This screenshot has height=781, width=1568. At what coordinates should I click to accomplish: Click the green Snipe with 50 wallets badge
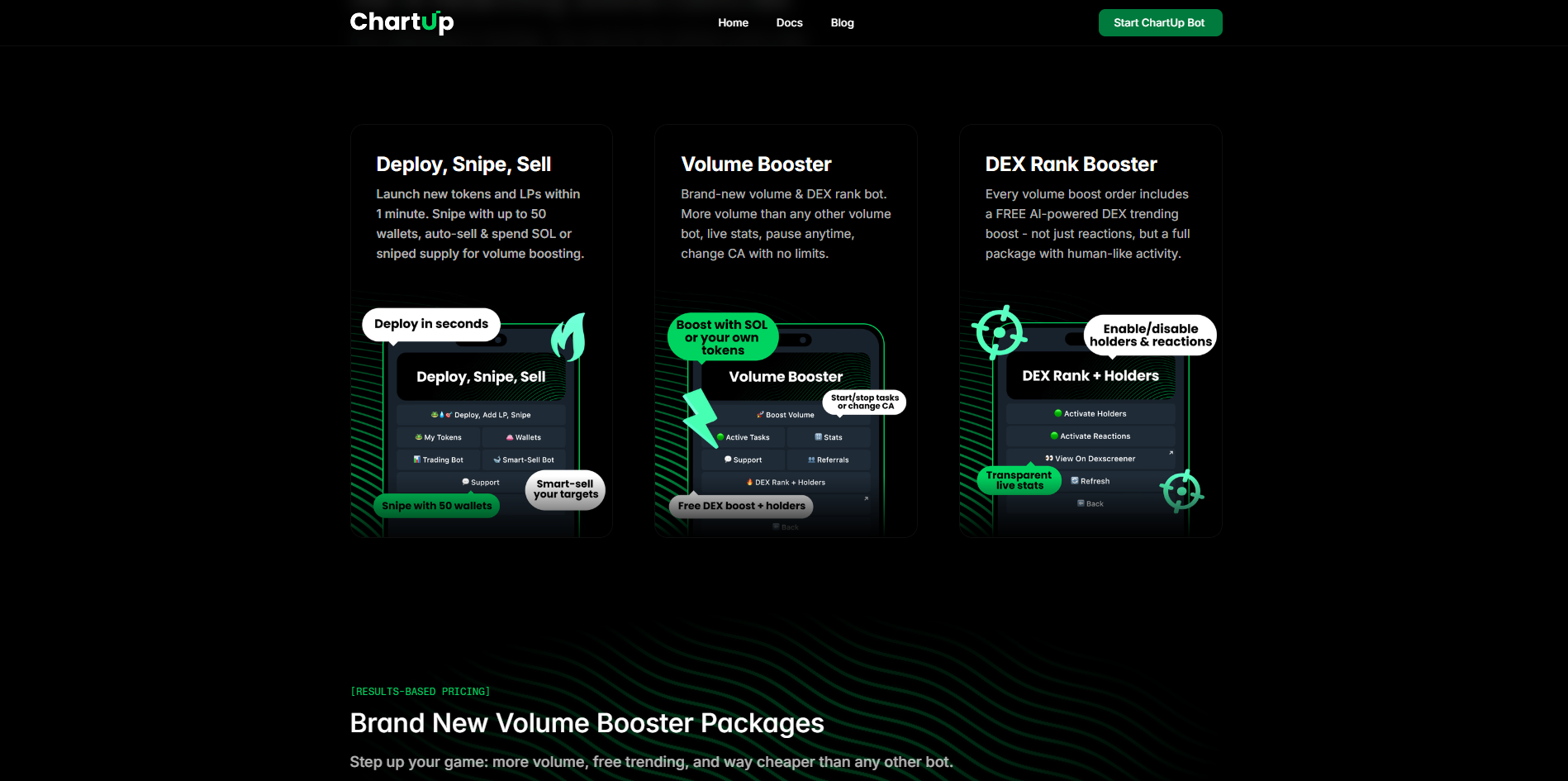pyautogui.click(x=436, y=505)
